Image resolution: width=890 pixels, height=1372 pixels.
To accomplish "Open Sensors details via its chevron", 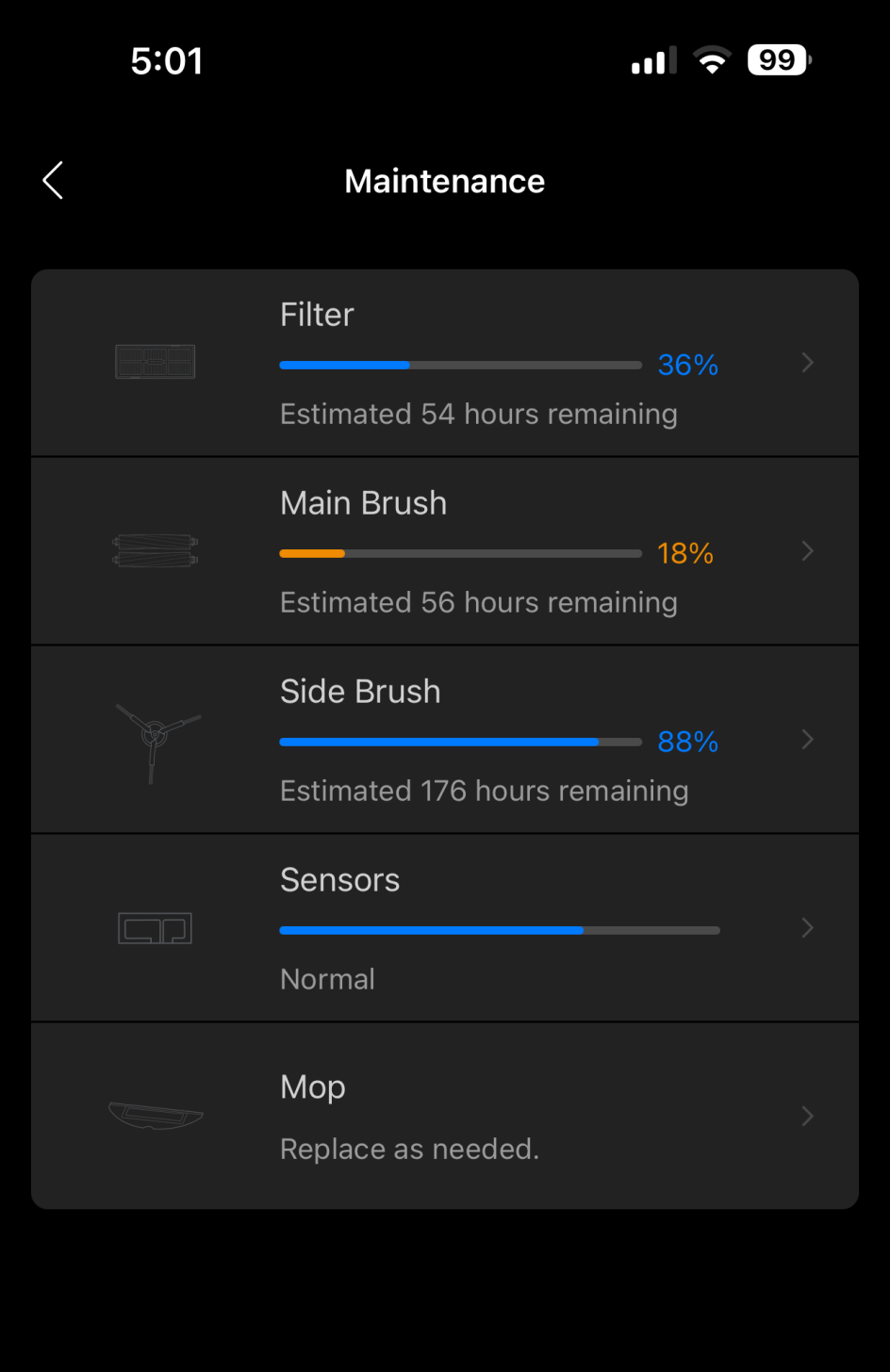I will [807, 928].
